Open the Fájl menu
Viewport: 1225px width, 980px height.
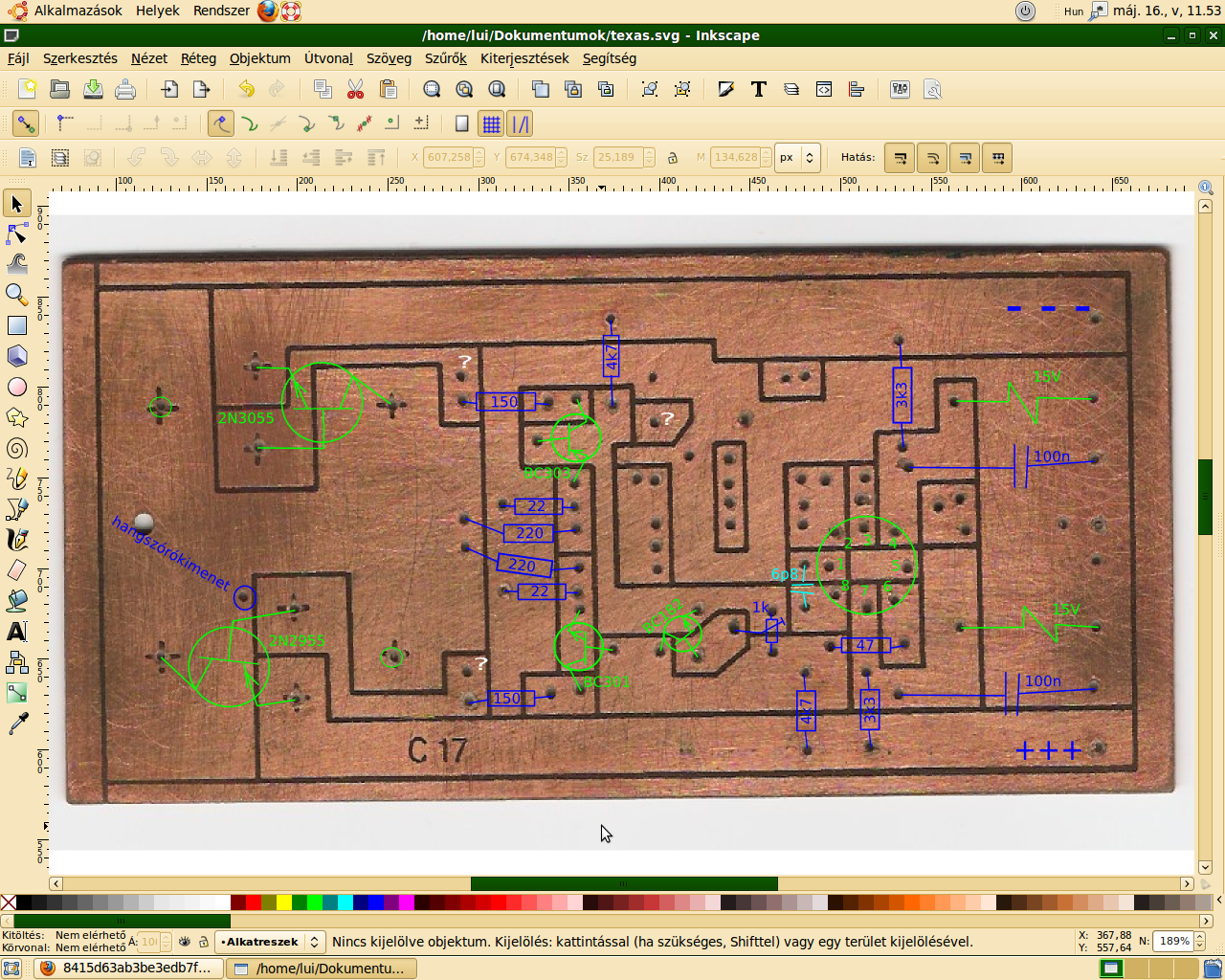coord(18,58)
